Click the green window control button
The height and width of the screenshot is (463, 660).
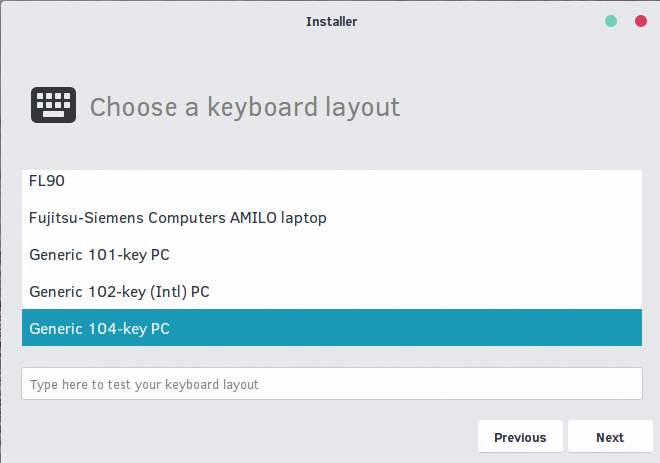pyautogui.click(x=611, y=21)
